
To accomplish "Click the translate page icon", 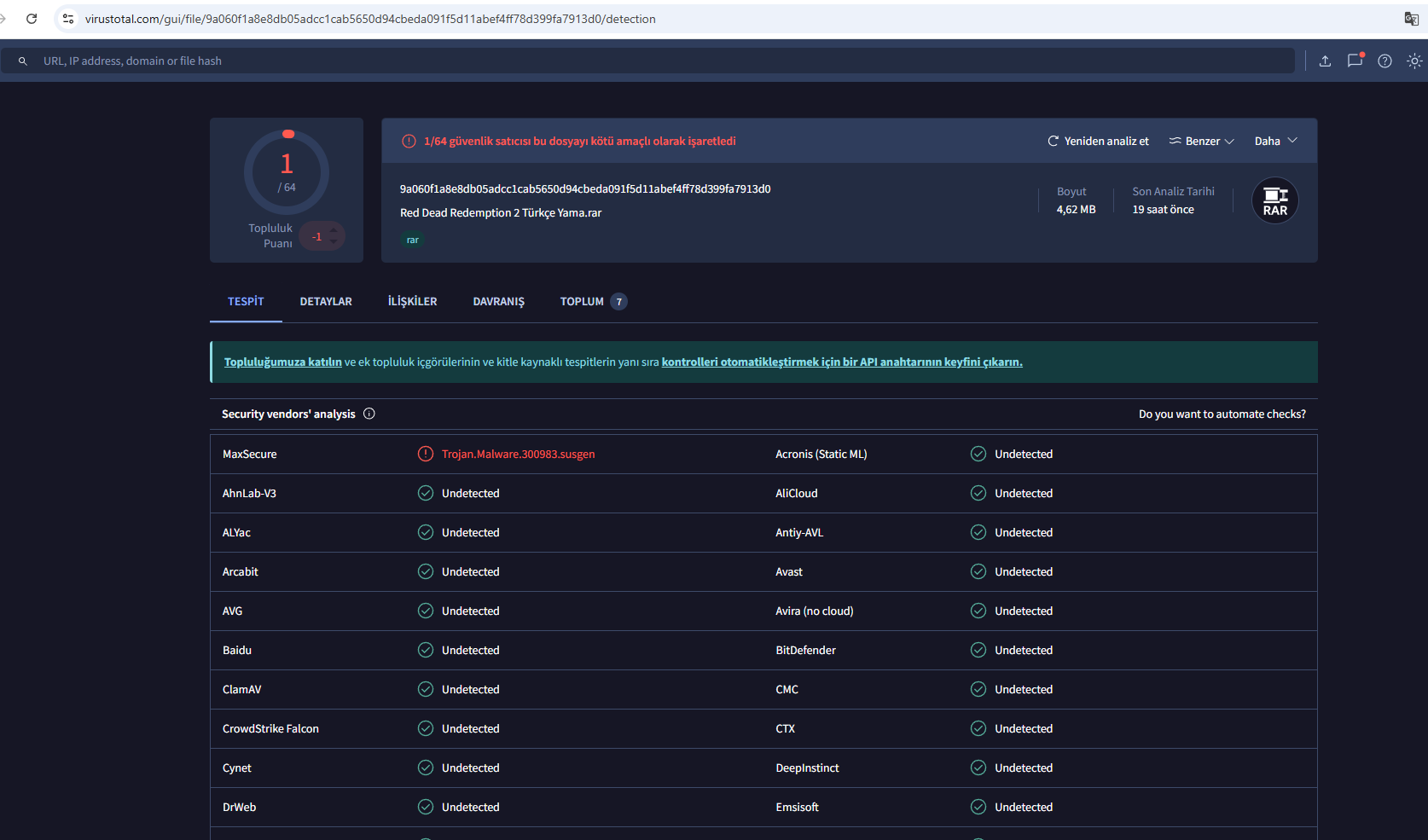I will [x=1412, y=19].
